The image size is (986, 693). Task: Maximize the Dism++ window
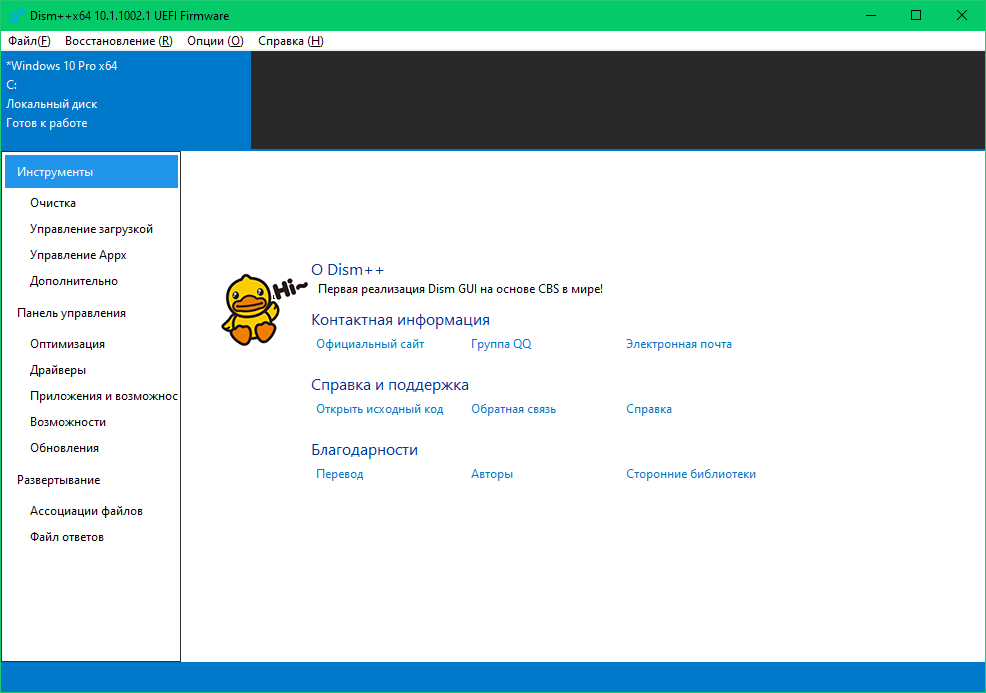pyautogui.click(x=916, y=15)
